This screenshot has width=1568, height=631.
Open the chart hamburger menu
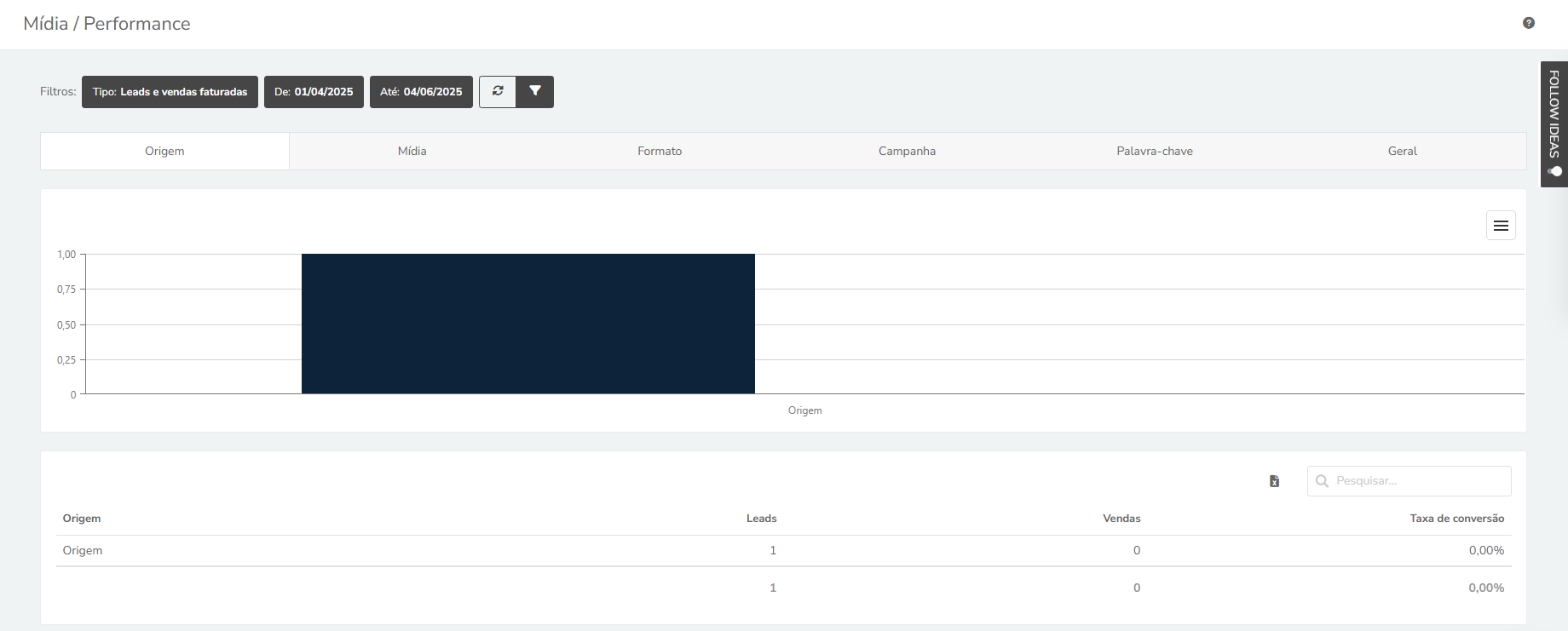point(1501,226)
